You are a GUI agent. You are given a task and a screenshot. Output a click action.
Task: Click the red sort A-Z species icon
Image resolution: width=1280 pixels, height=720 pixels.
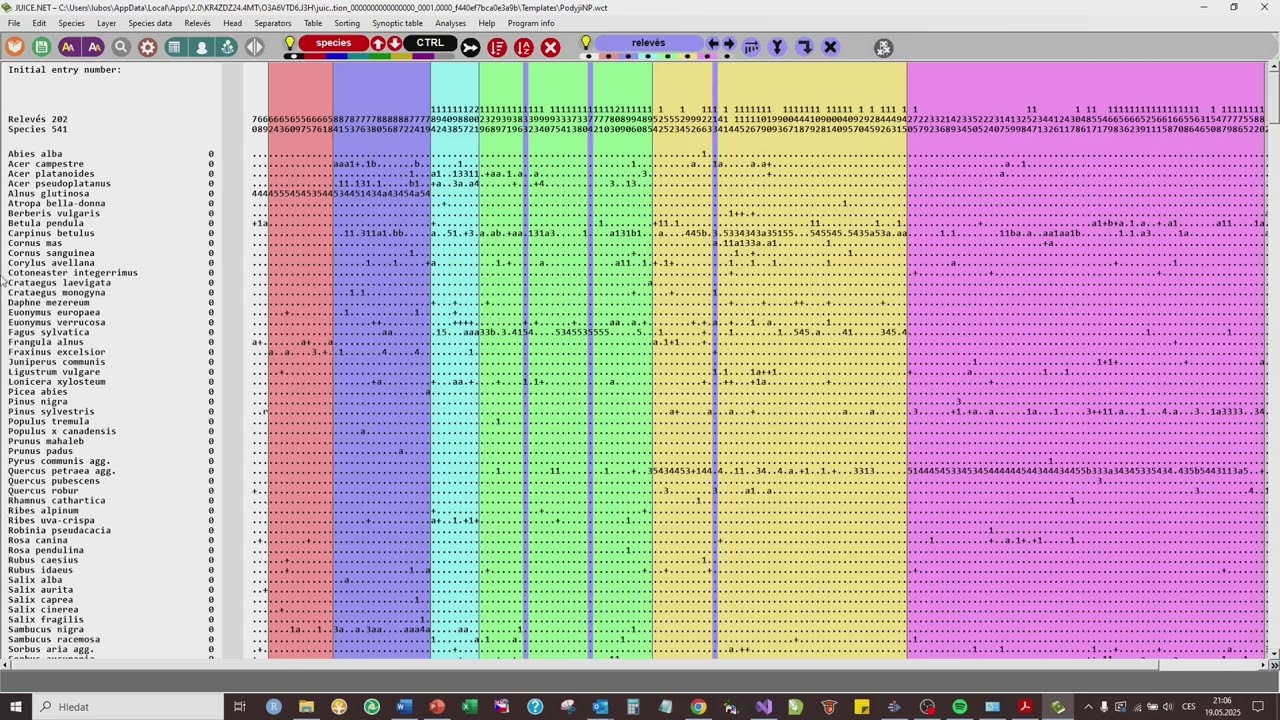(524, 47)
